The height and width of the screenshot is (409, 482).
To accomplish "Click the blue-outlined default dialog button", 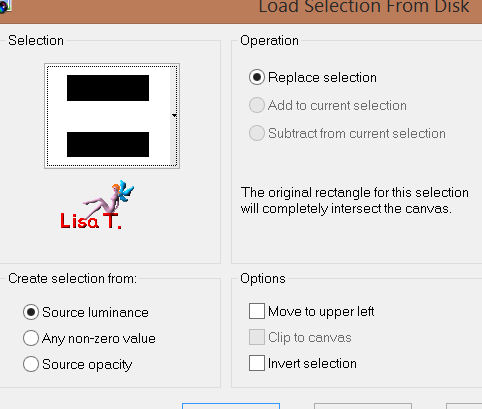I will click(x=231, y=406).
